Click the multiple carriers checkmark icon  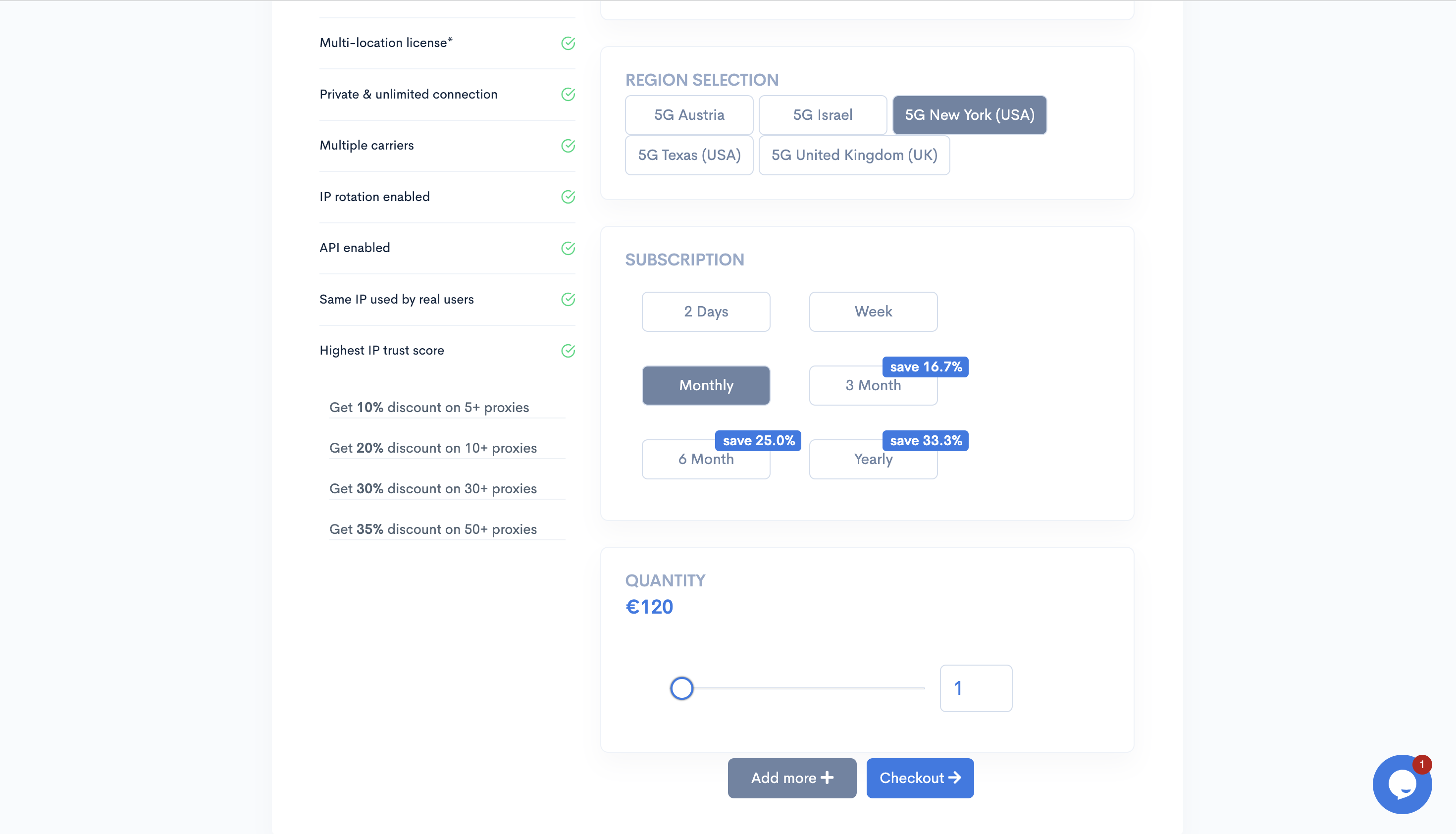click(568, 145)
